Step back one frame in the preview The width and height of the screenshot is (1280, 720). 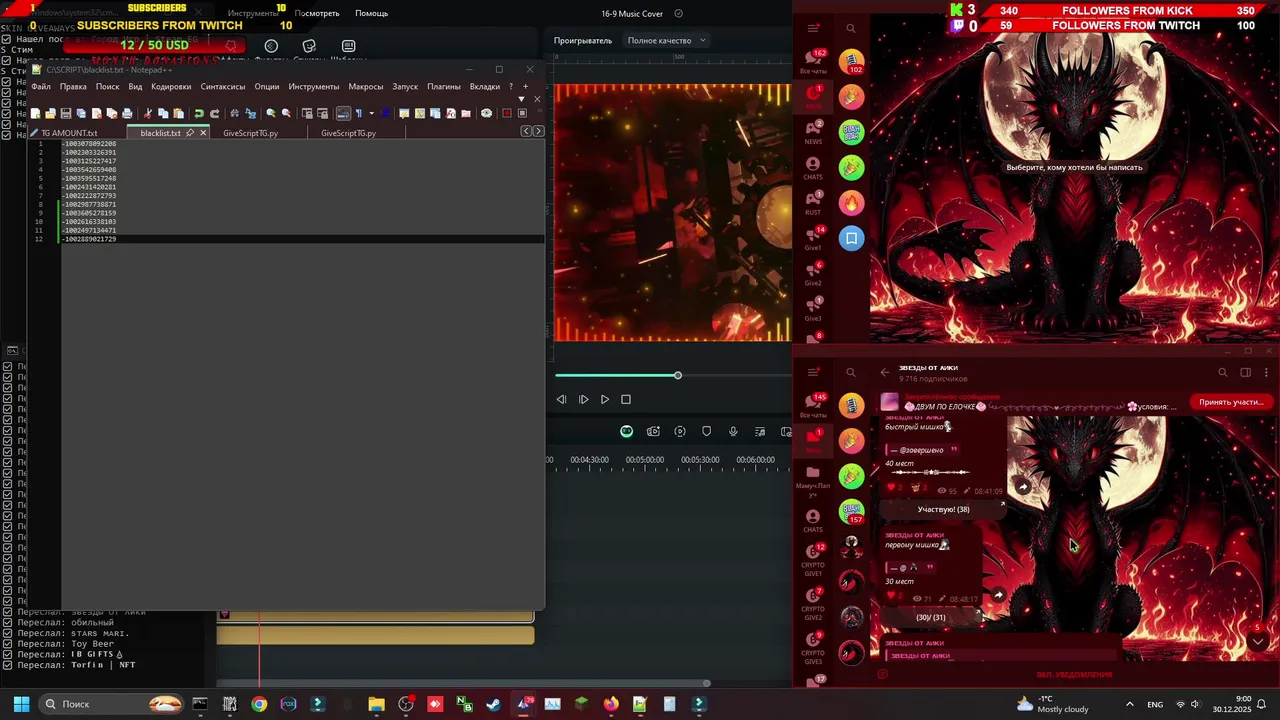click(x=561, y=399)
